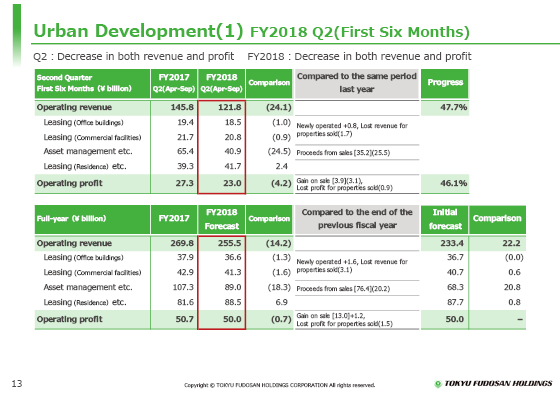The height and width of the screenshot is (396, 560).
Task: Click the note 'Proceeds from sales [35.2](25.5)'
Action: click(343, 153)
